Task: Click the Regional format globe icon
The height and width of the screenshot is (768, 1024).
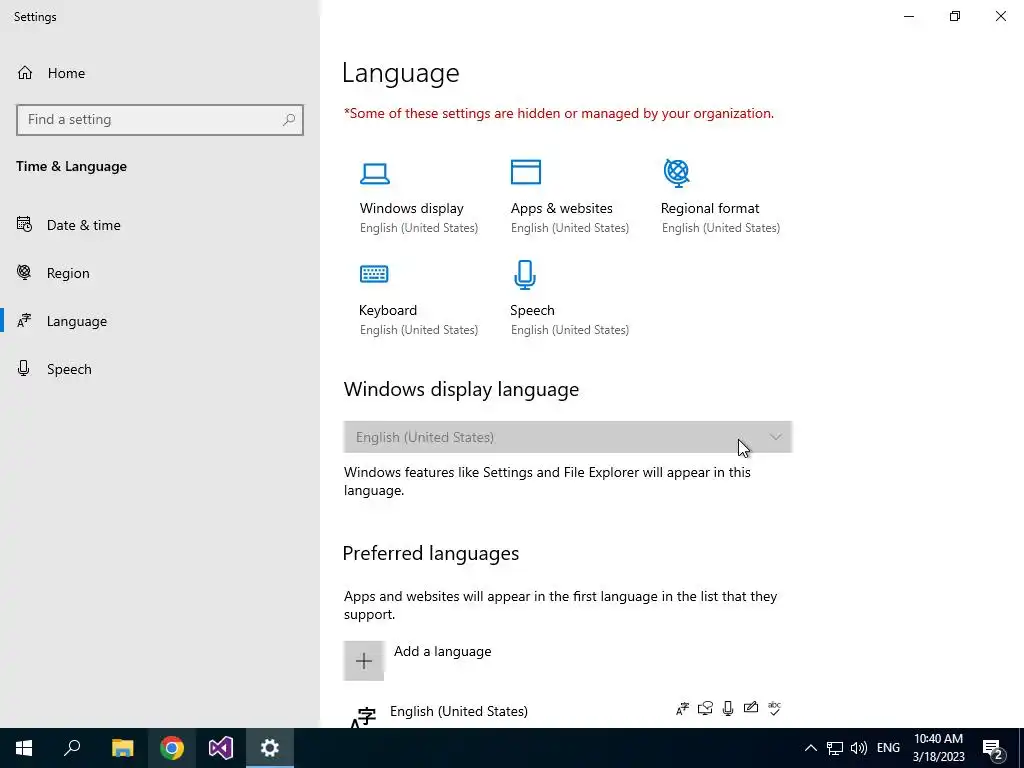Action: (677, 173)
